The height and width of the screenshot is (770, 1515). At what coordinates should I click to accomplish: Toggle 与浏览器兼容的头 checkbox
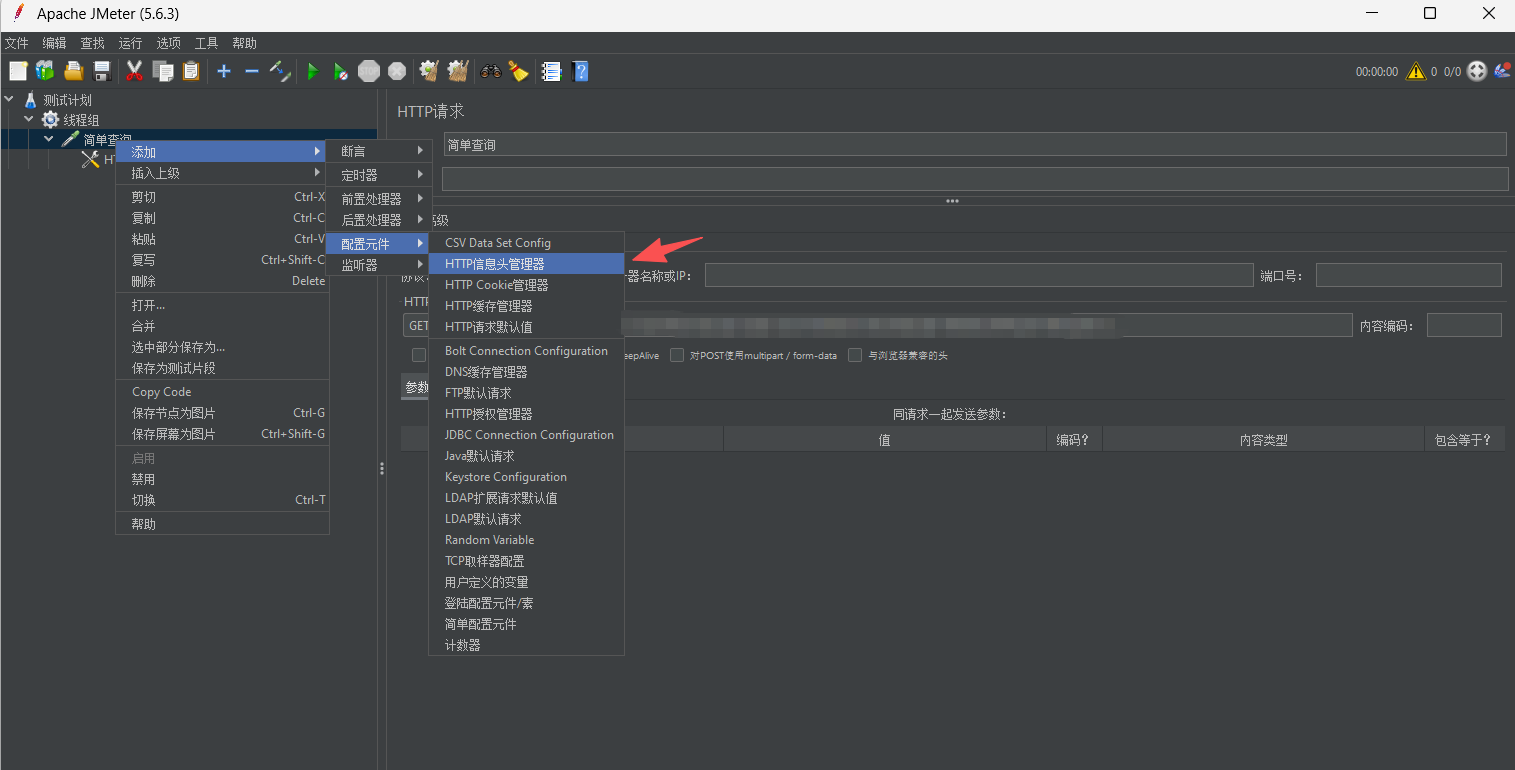pyautogui.click(x=855, y=355)
